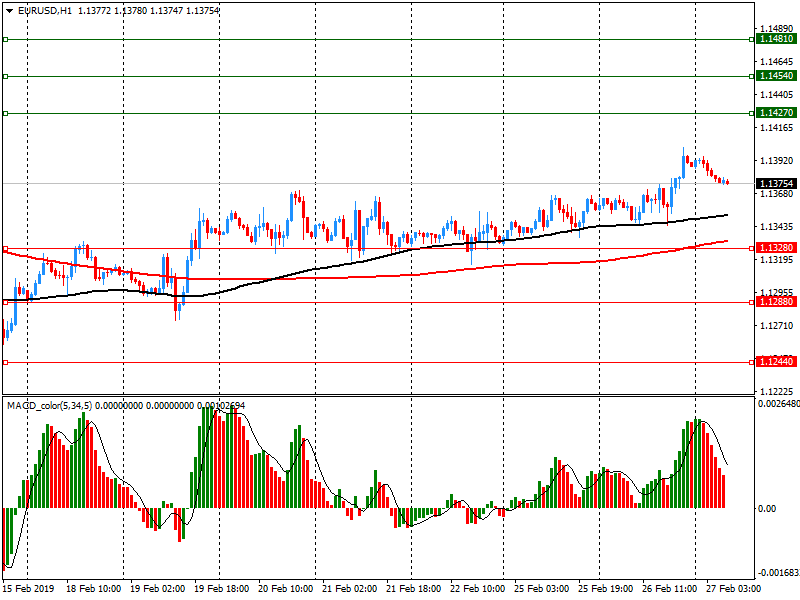Viewport: 800px width, 600px height.
Task: Select the left handle of the 1.14270 line
Action: tap(5, 113)
